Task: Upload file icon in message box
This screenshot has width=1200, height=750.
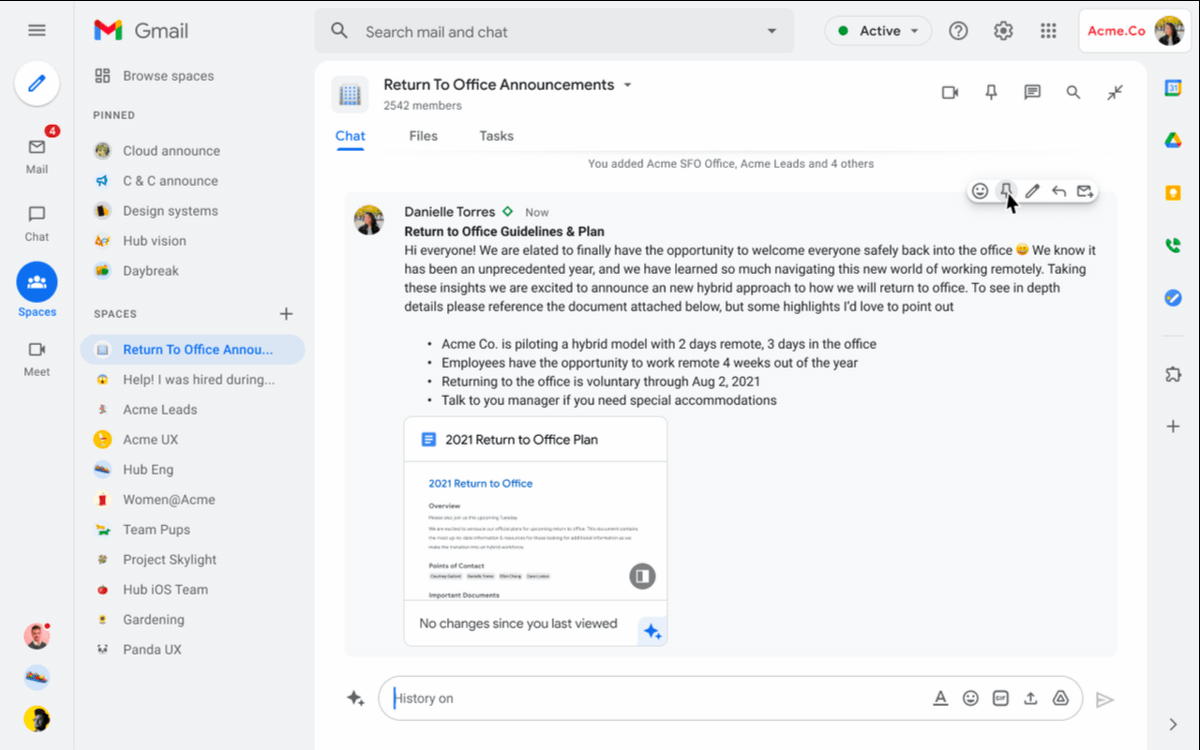Action: [x=1030, y=699]
